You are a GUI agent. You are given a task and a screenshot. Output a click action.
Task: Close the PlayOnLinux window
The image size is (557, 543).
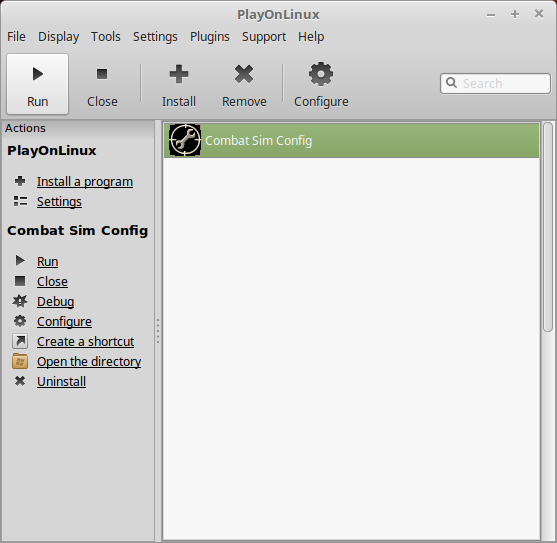point(539,14)
